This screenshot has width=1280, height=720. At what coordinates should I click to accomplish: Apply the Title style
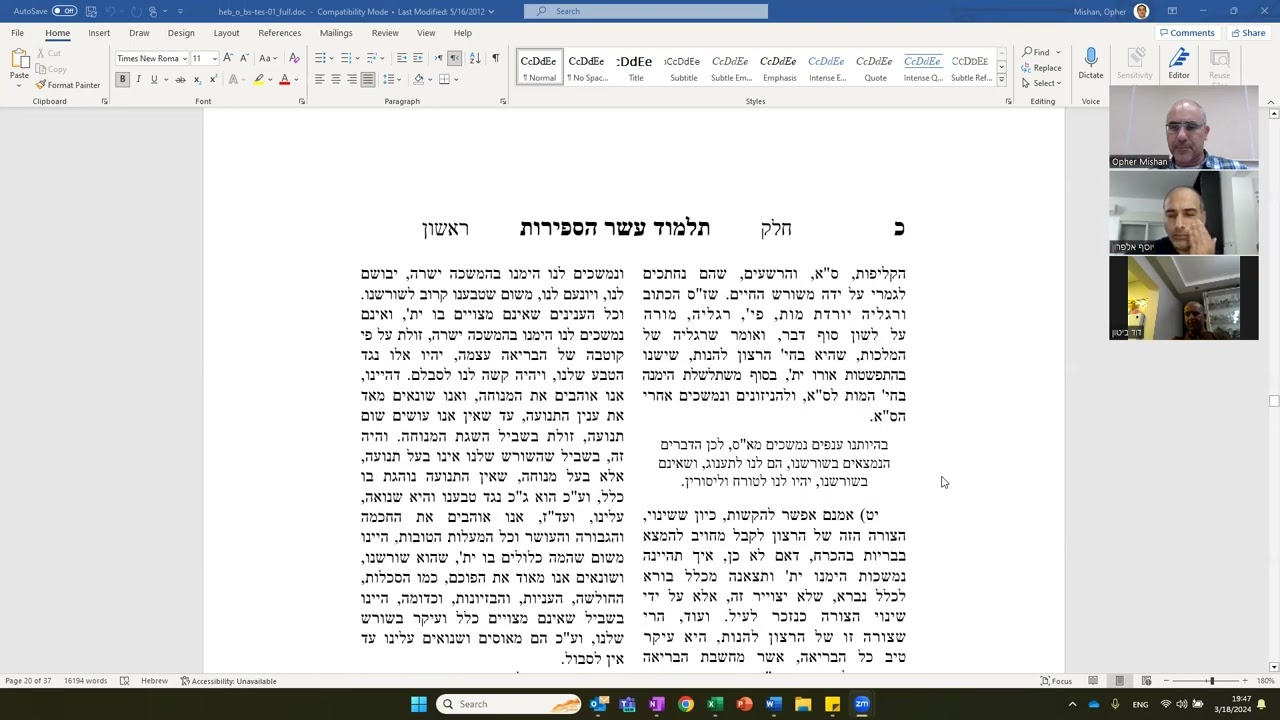click(635, 67)
